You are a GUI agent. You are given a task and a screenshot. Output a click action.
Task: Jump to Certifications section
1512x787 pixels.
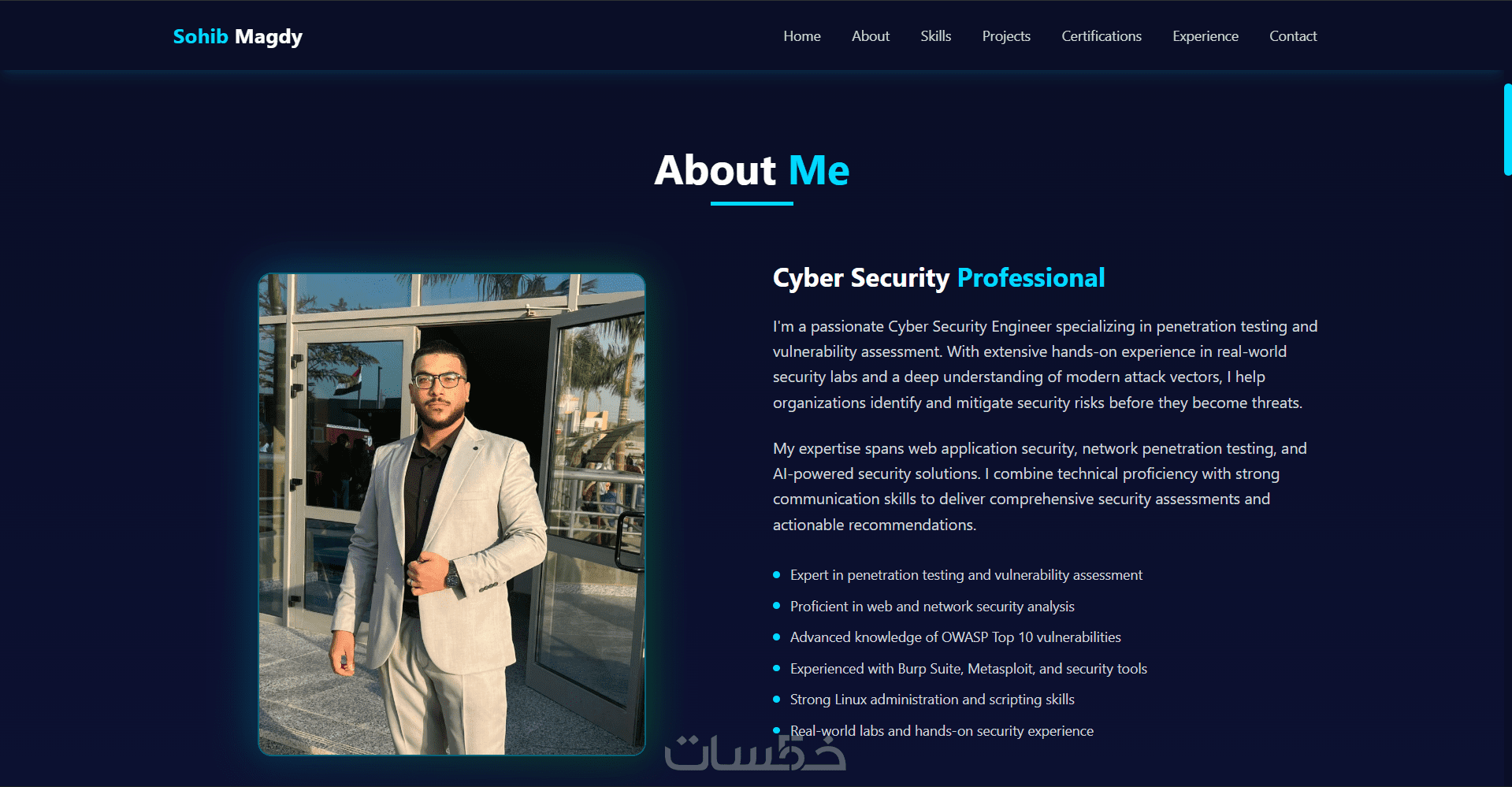click(x=1101, y=36)
